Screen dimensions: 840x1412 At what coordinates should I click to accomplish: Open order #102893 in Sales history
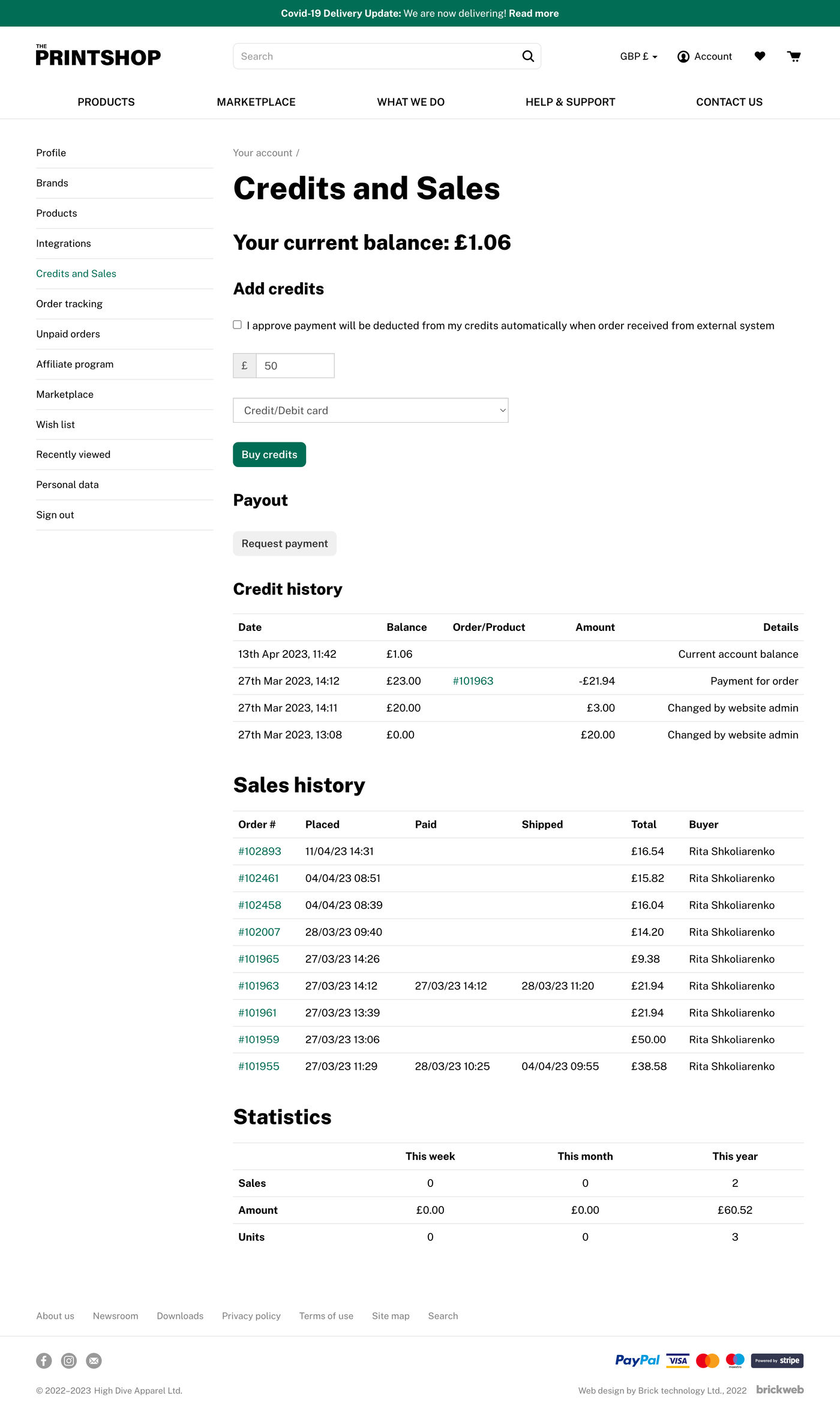pyautogui.click(x=259, y=851)
